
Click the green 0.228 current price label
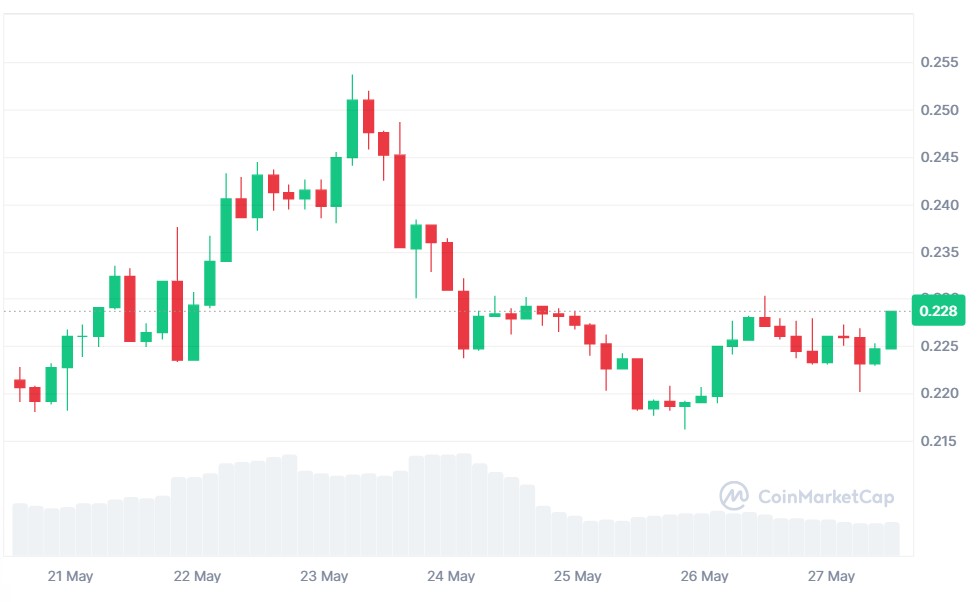[938, 311]
